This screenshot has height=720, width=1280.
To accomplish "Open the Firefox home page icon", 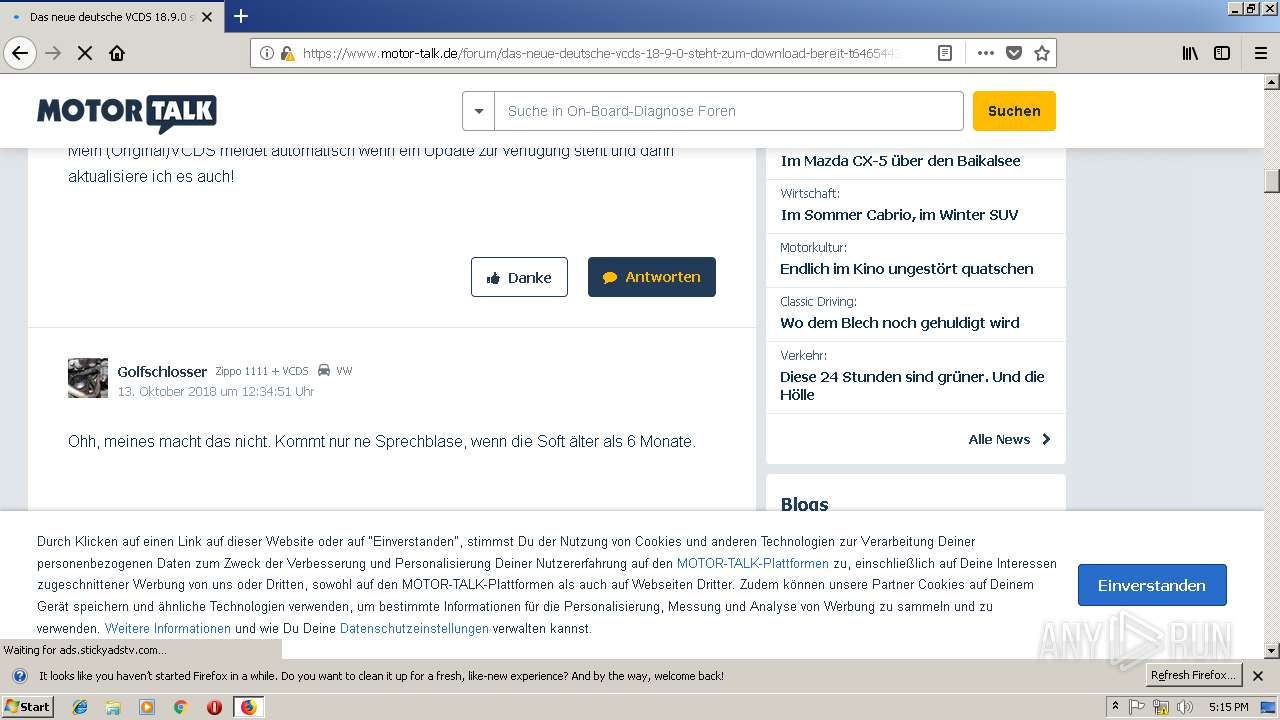I will click(x=117, y=53).
